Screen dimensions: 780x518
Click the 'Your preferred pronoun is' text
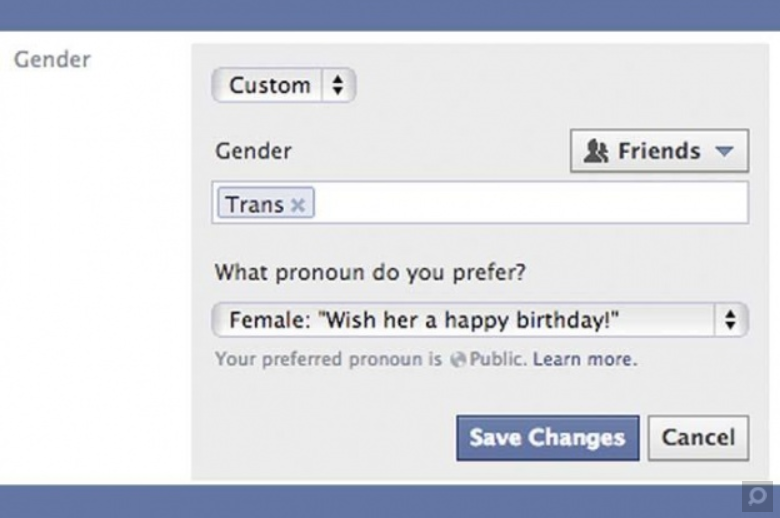pyautogui.click(x=328, y=359)
